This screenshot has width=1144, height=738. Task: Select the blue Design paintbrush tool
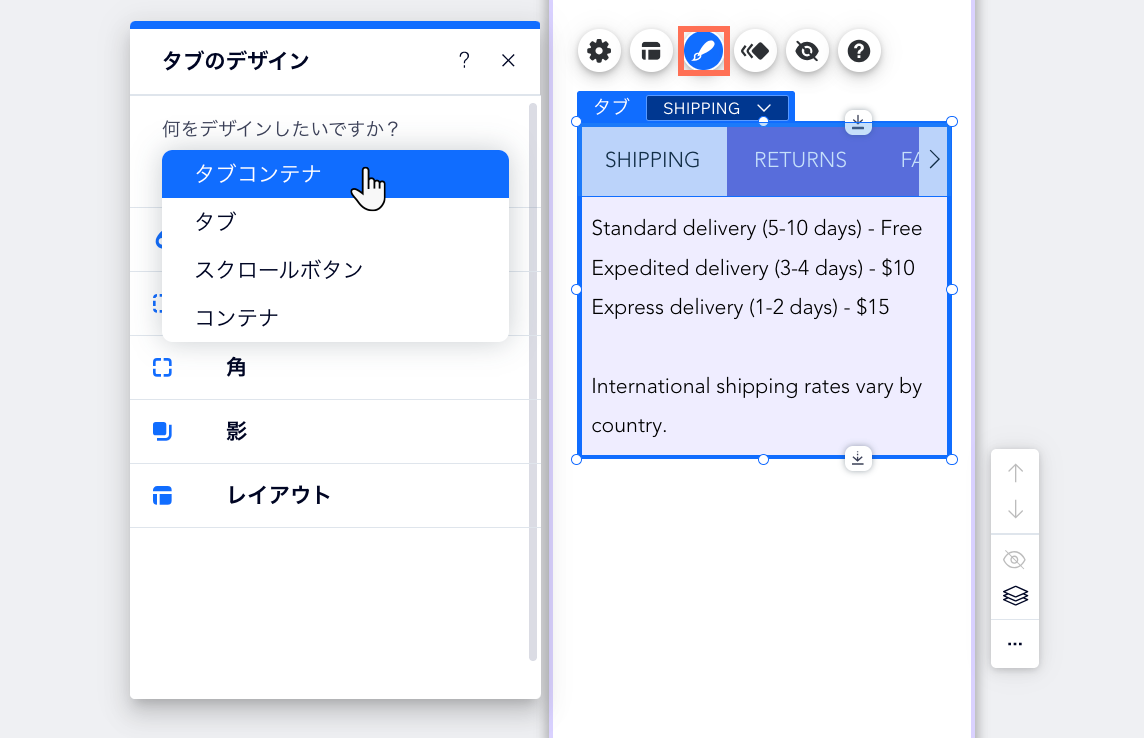[x=704, y=51]
